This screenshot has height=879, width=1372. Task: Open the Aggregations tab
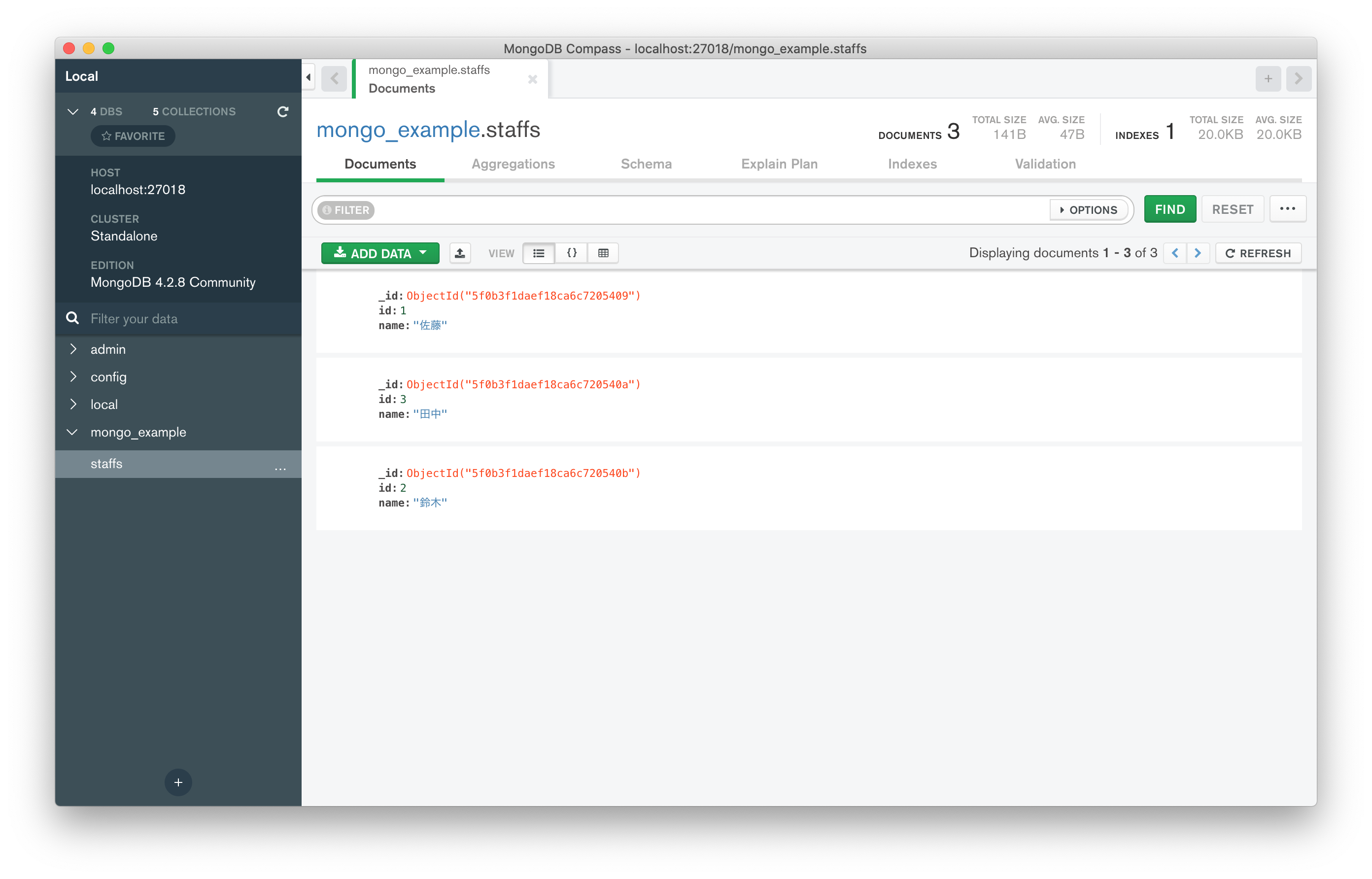[x=513, y=164]
